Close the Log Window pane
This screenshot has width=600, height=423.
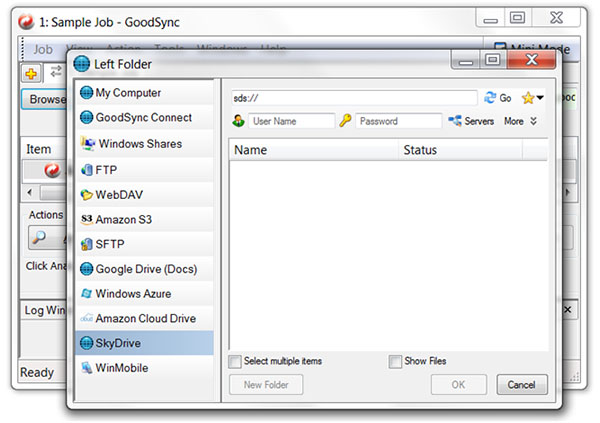[x=568, y=309]
